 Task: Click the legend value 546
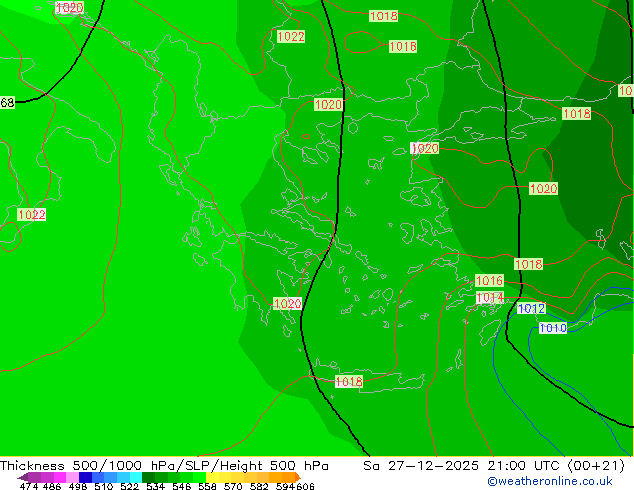point(182,486)
